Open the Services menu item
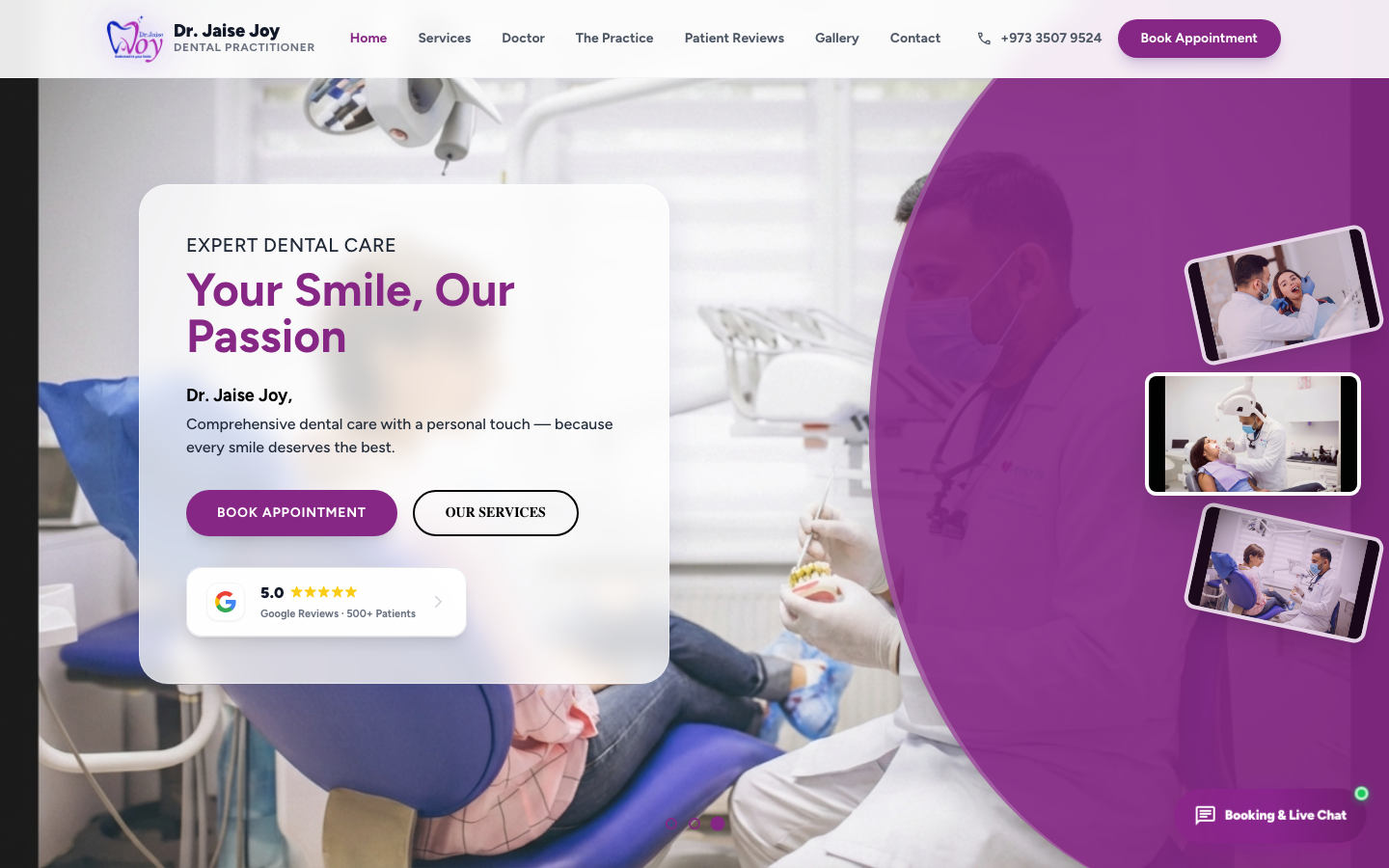The height and width of the screenshot is (868, 1389). click(445, 39)
